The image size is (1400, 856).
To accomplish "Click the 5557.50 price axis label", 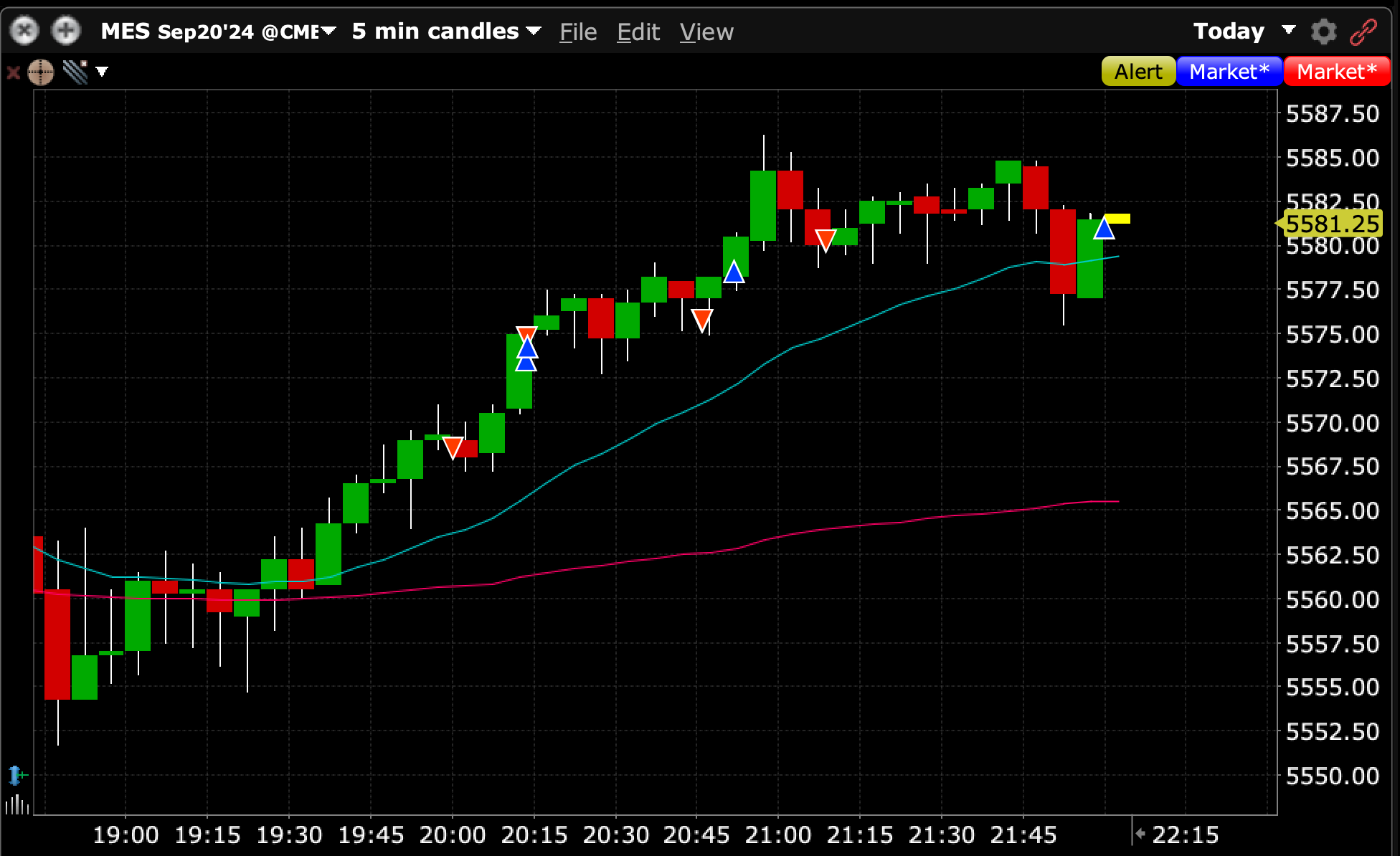I will coord(1333,644).
